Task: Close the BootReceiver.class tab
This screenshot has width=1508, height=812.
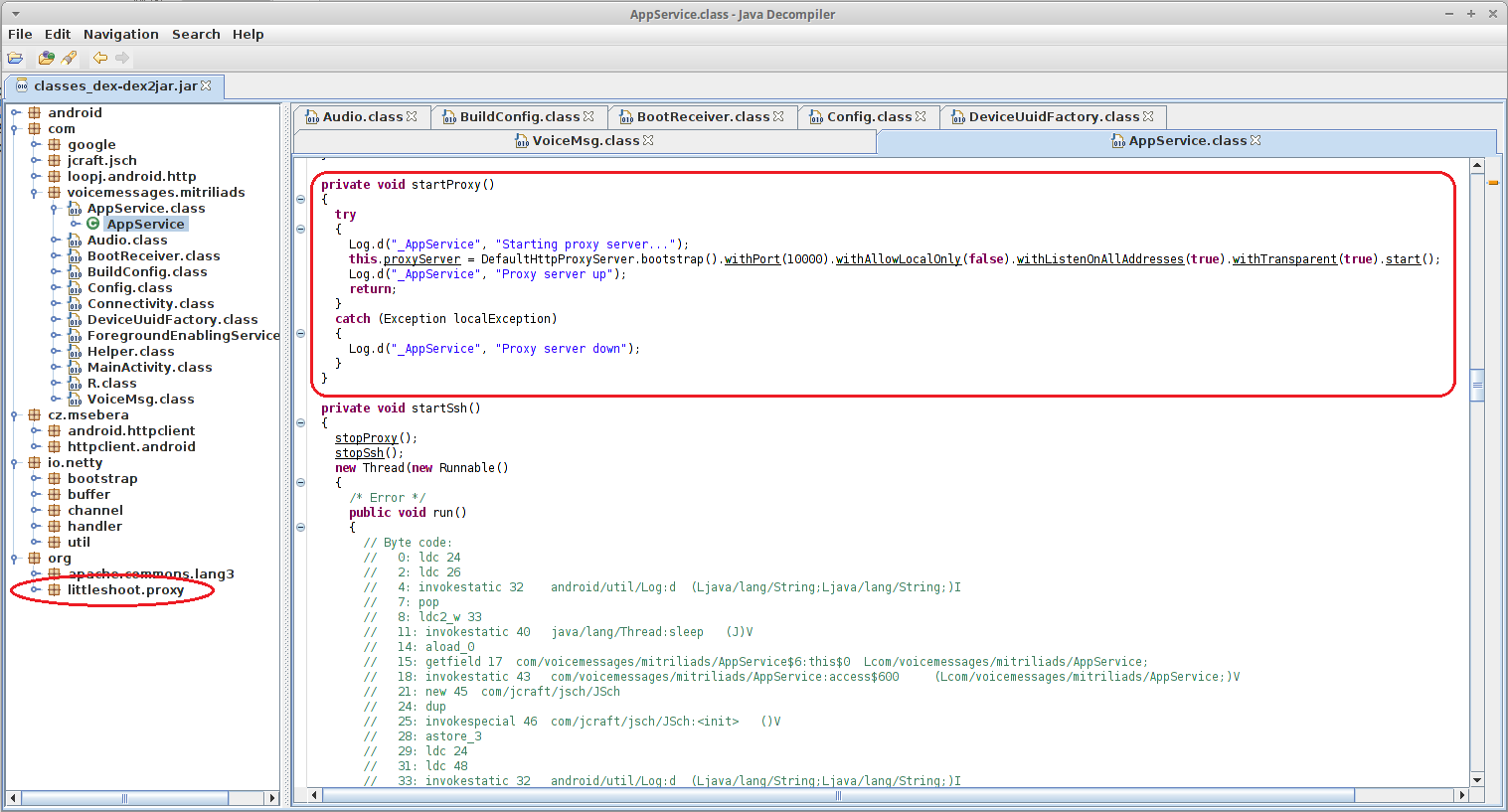Action: [x=778, y=116]
